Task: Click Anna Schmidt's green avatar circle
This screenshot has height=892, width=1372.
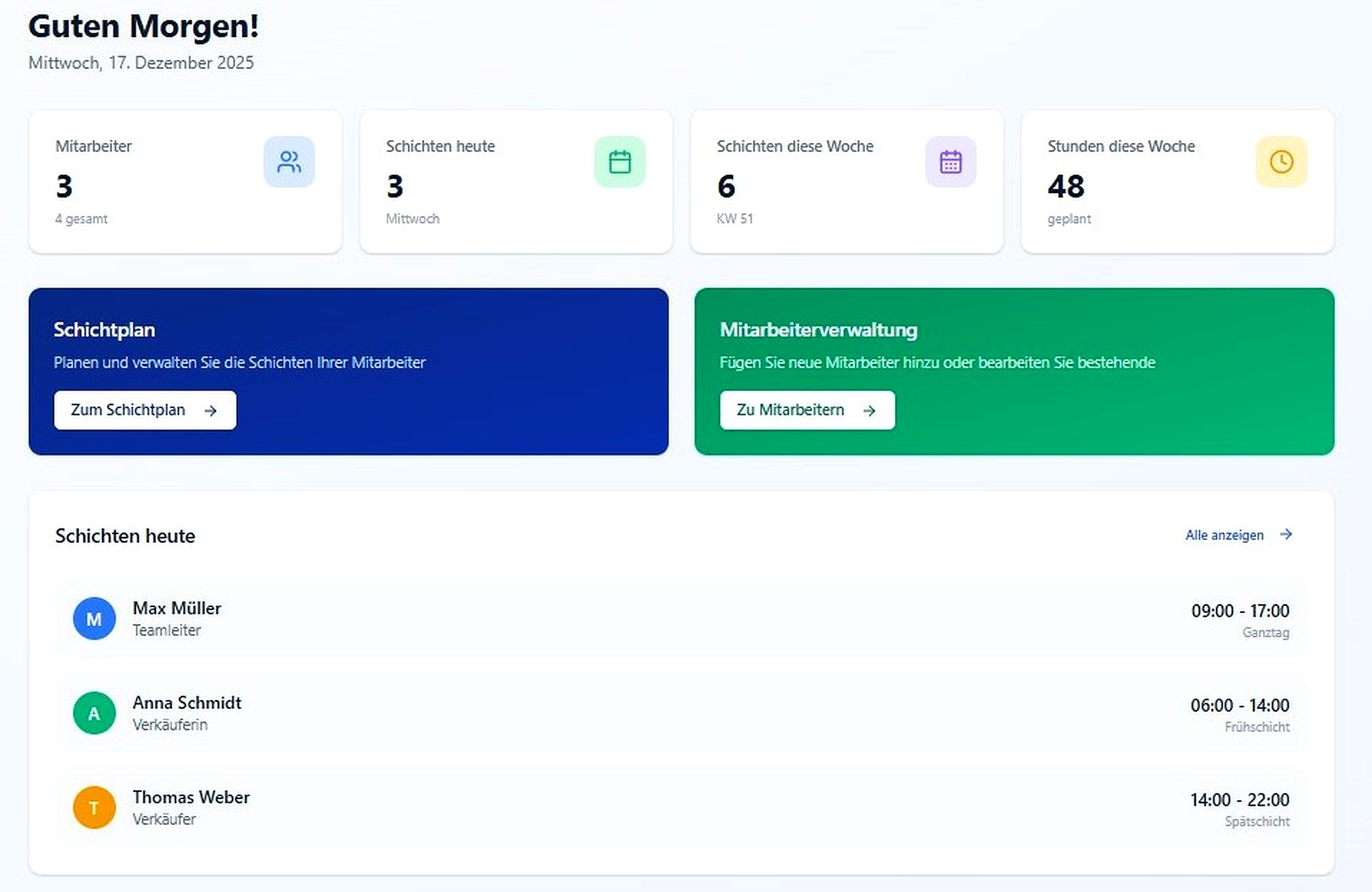Action: point(94,713)
